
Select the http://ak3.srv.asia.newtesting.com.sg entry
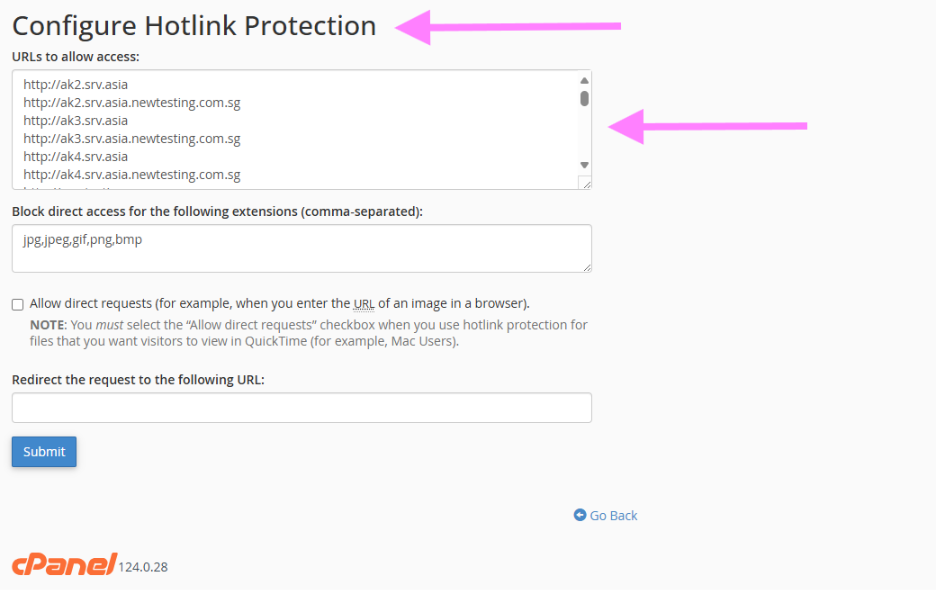click(132, 138)
